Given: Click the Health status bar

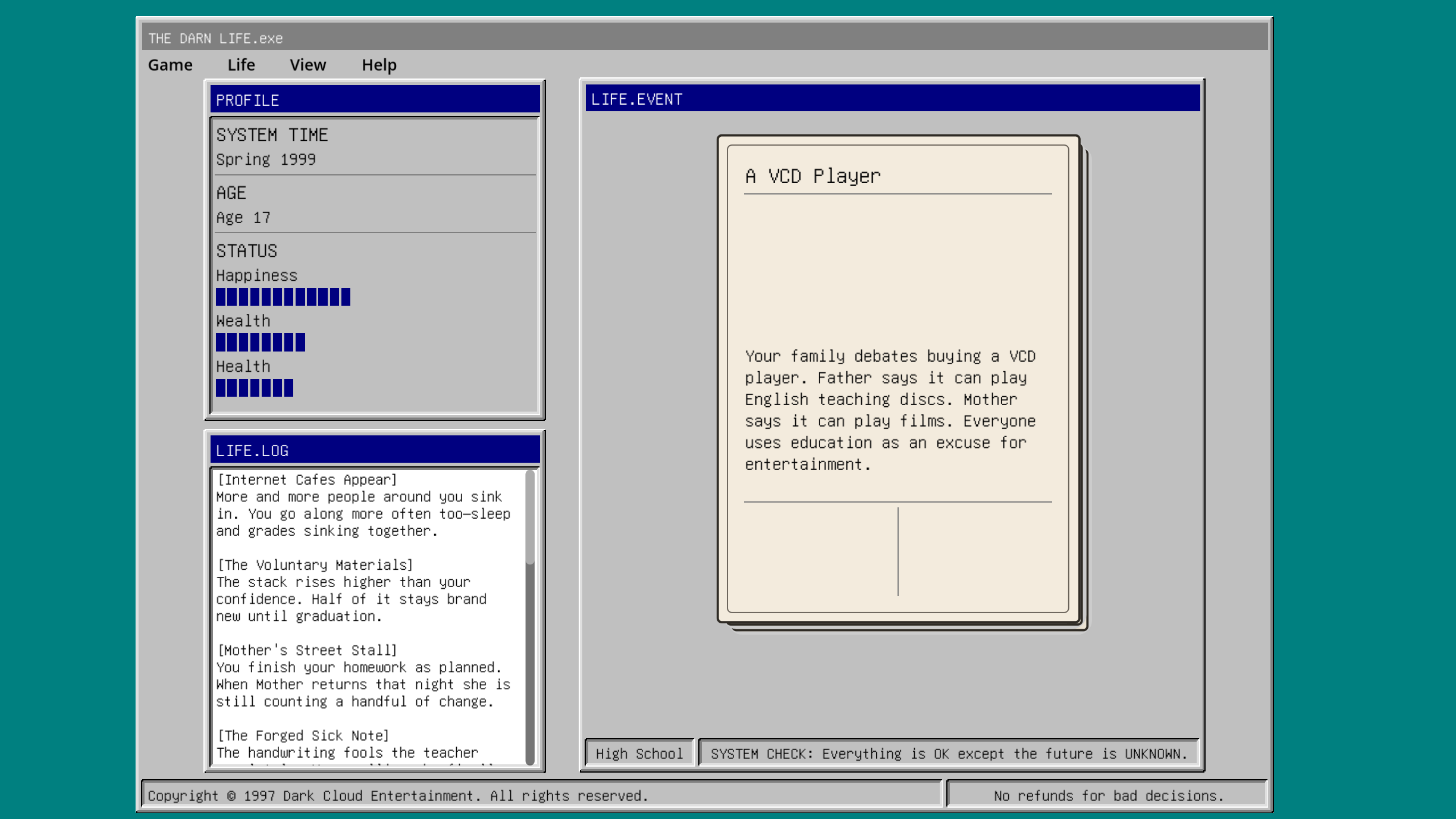Looking at the screenshot, I should 255,388.
